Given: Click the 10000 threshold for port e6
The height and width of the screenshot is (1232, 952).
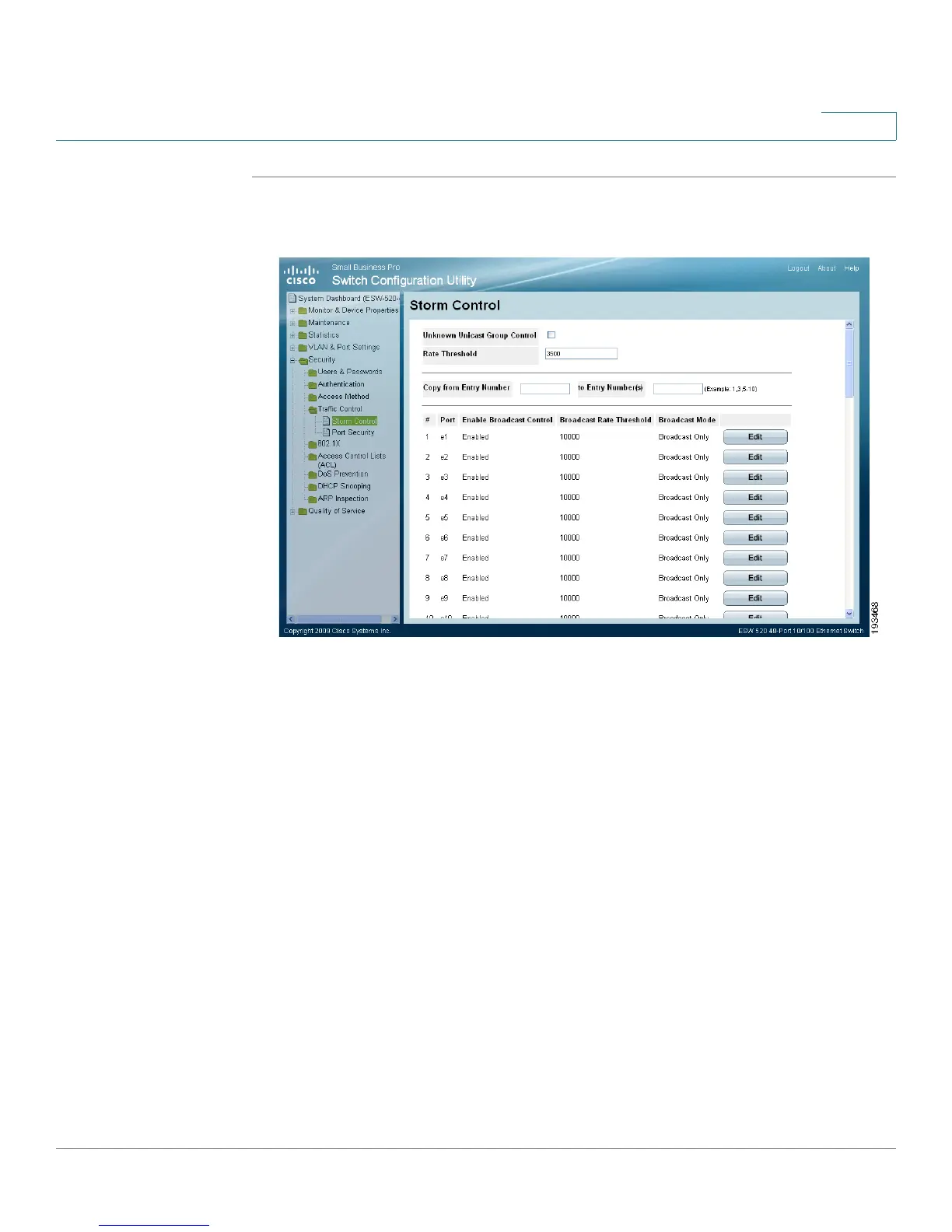Looking at the screenshot, I should (x=569, y=538).
